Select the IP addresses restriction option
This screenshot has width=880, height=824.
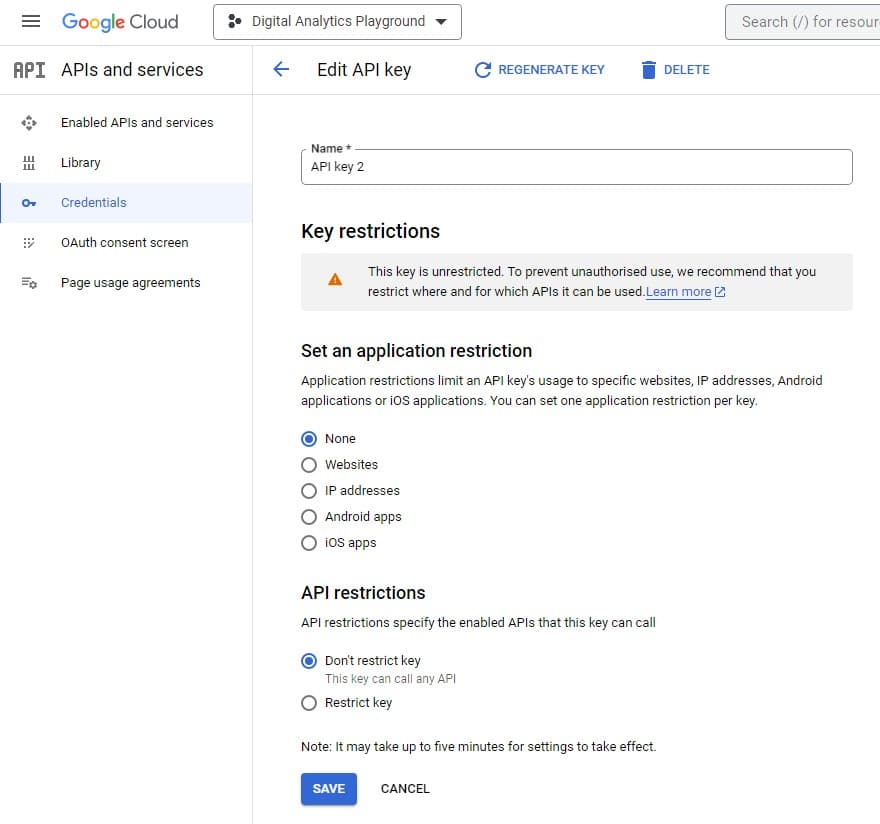tap(309, 491)
